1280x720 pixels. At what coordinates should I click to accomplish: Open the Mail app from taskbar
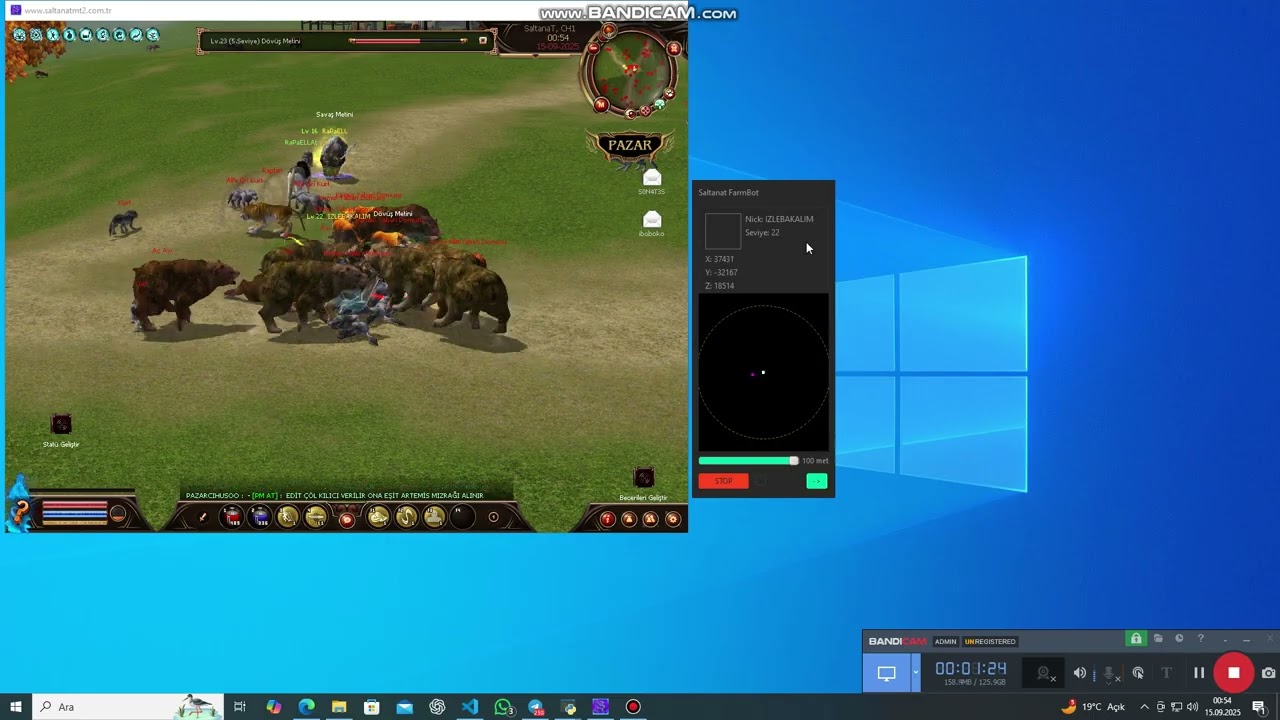[x=404, y=707]
